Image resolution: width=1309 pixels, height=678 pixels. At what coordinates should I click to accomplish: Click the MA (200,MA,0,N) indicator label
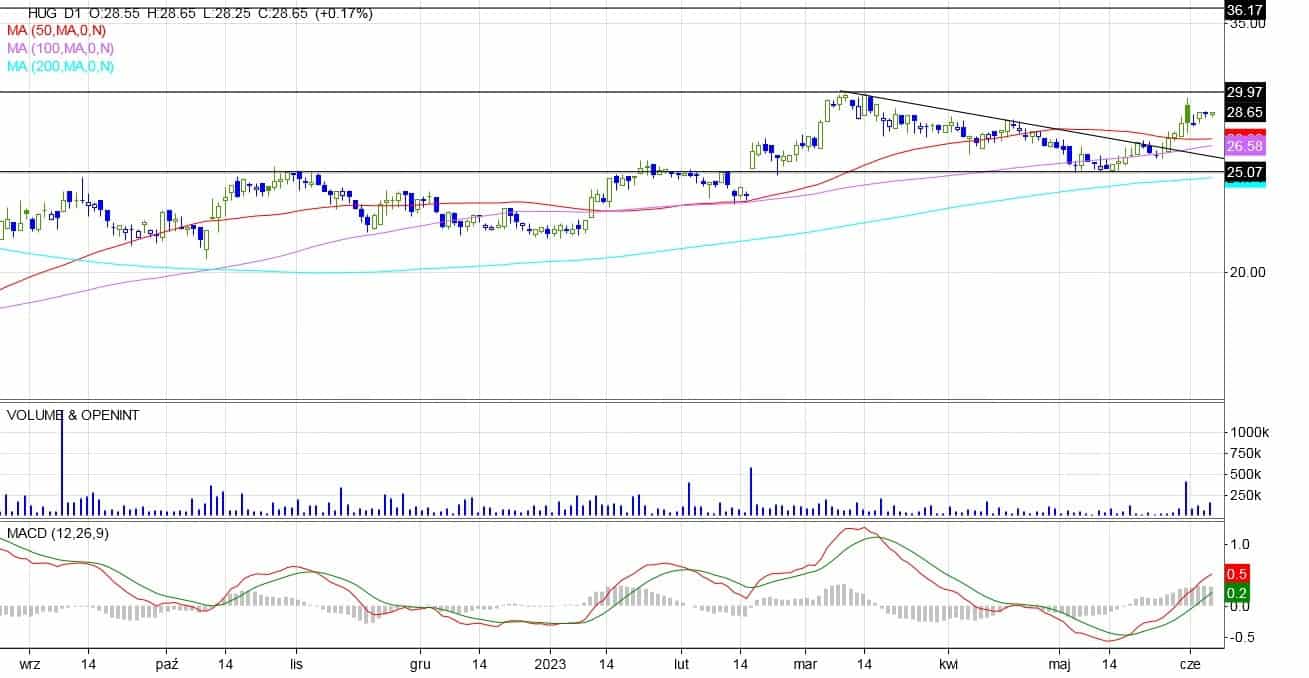tap(60, 66)
